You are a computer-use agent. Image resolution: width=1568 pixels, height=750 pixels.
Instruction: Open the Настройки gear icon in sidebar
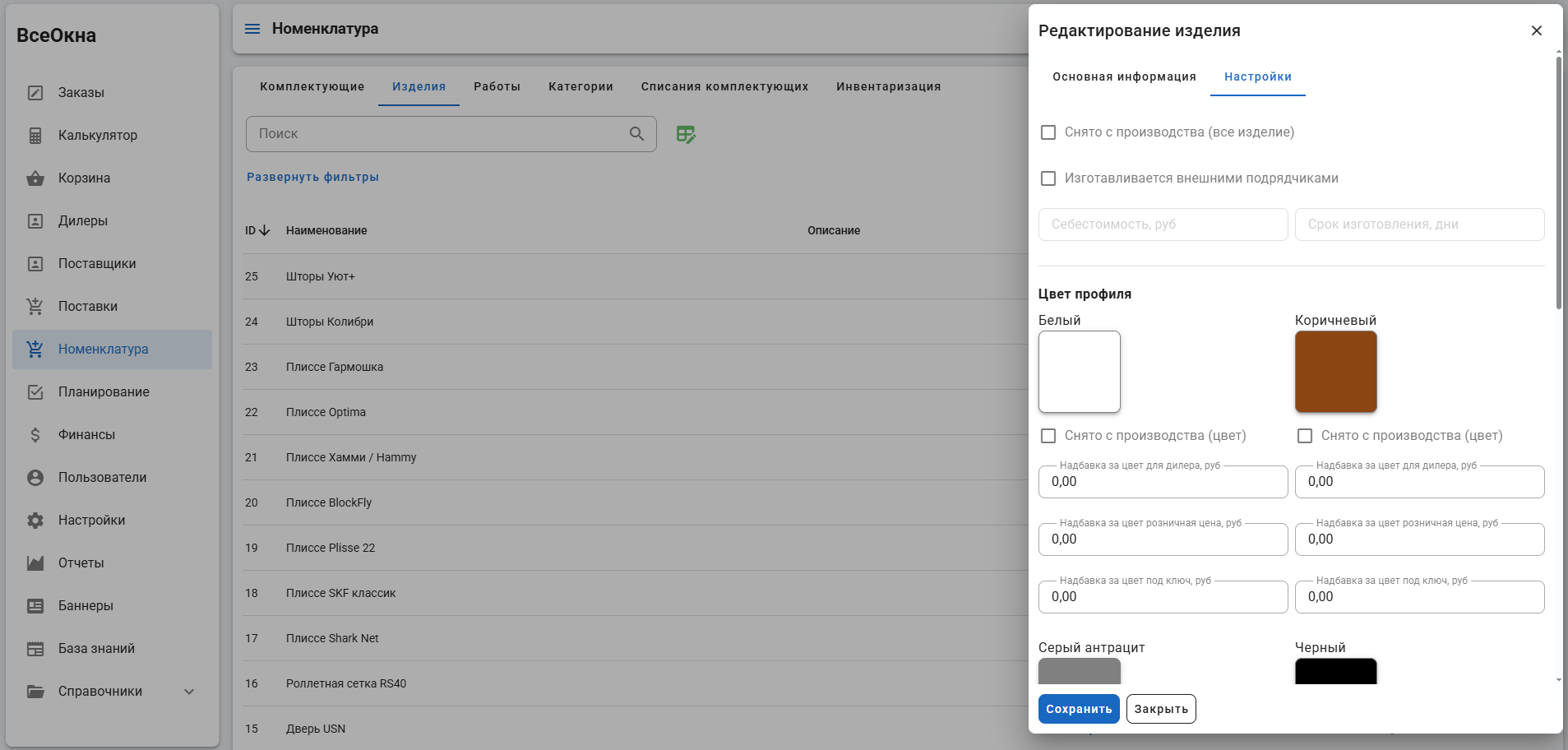coord(35,521)
